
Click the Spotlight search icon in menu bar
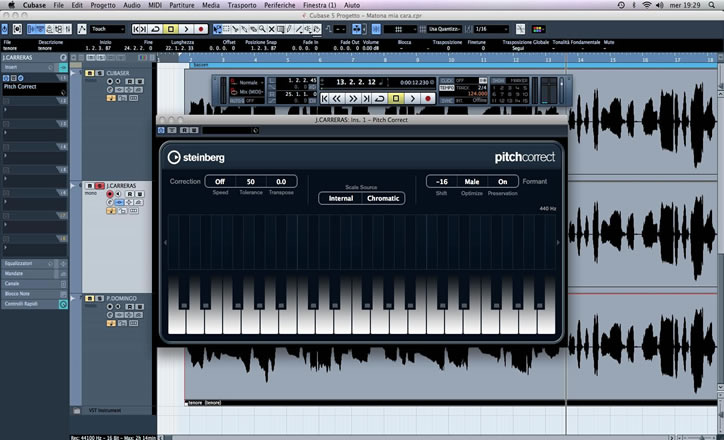[x=712, y=5]
